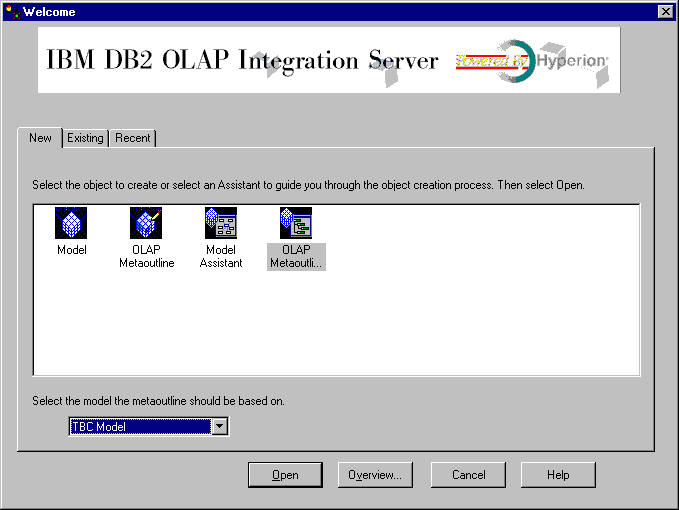
Task: Select the Model cube icon
Action: (71, 223)
